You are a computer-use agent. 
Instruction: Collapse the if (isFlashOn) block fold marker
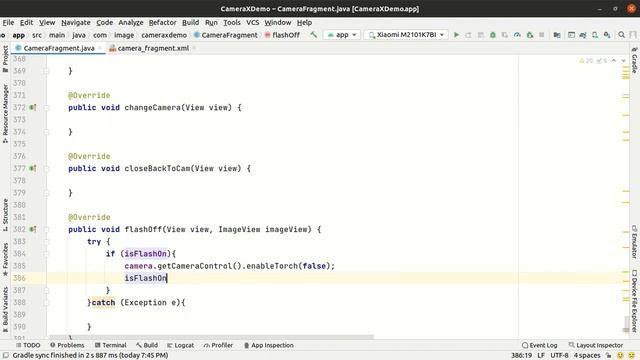[46, 254]
